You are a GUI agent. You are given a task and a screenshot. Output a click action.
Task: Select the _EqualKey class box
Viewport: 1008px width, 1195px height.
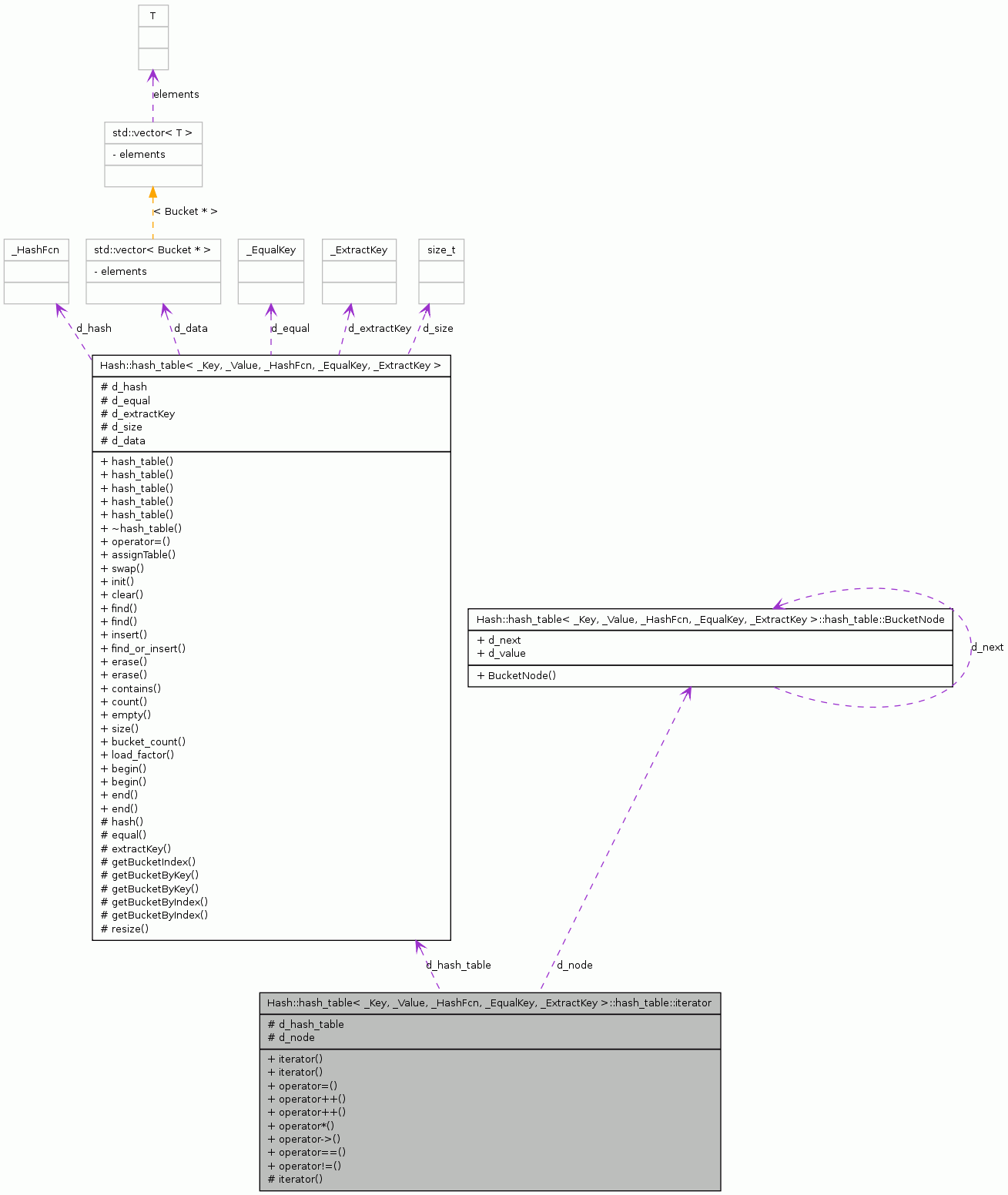coord(271,249)
